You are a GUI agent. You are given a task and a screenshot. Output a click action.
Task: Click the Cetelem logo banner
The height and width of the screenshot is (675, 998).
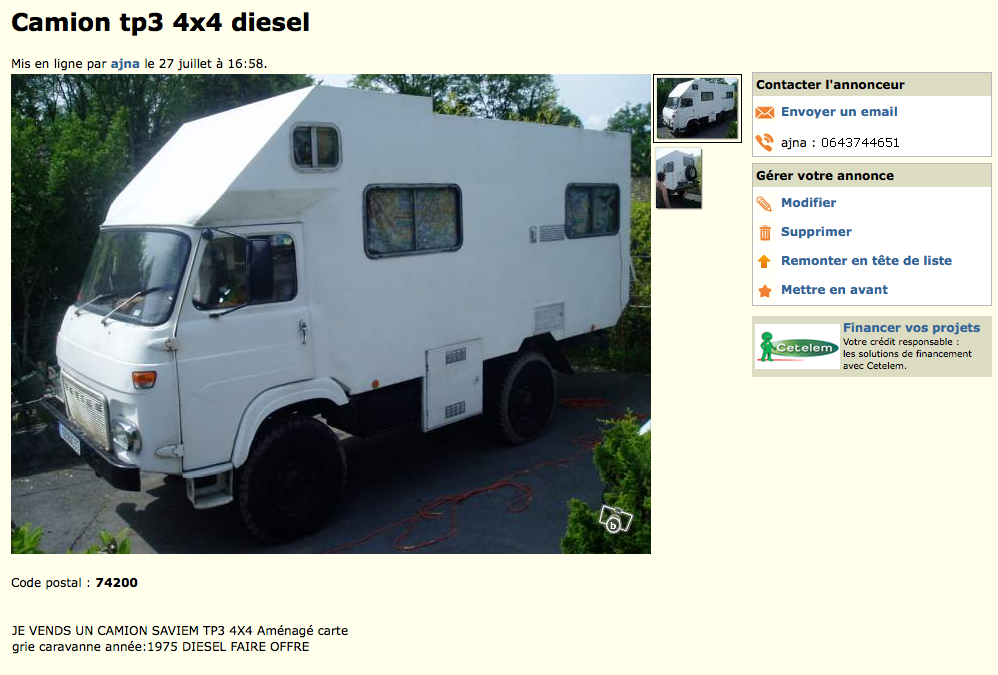click(797, 347)
